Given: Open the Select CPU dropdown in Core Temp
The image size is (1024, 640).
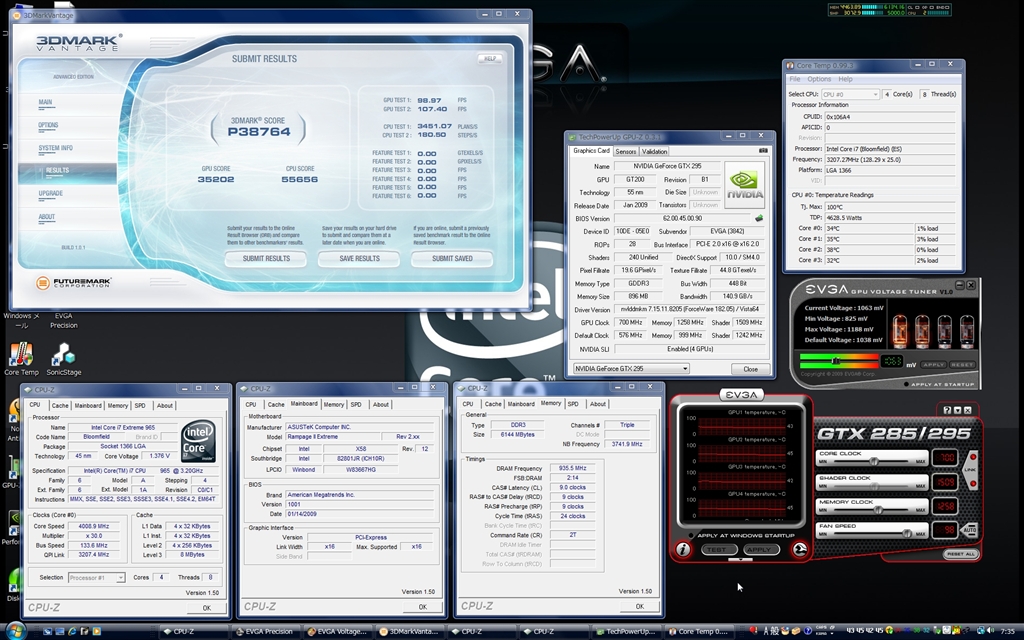Looking at the screenshot, I should pos(850,94).
